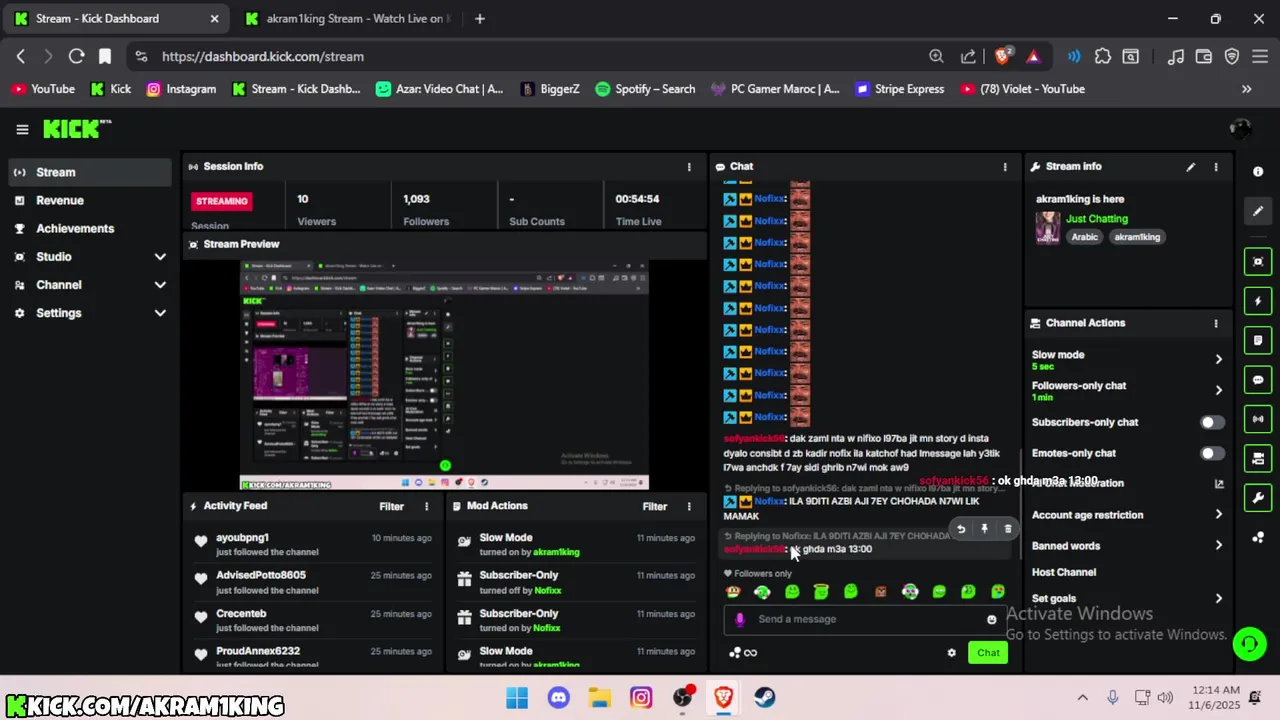Open Slow mode options chevron
This screenshot has width=1280, height=720.
point(1218,359)
